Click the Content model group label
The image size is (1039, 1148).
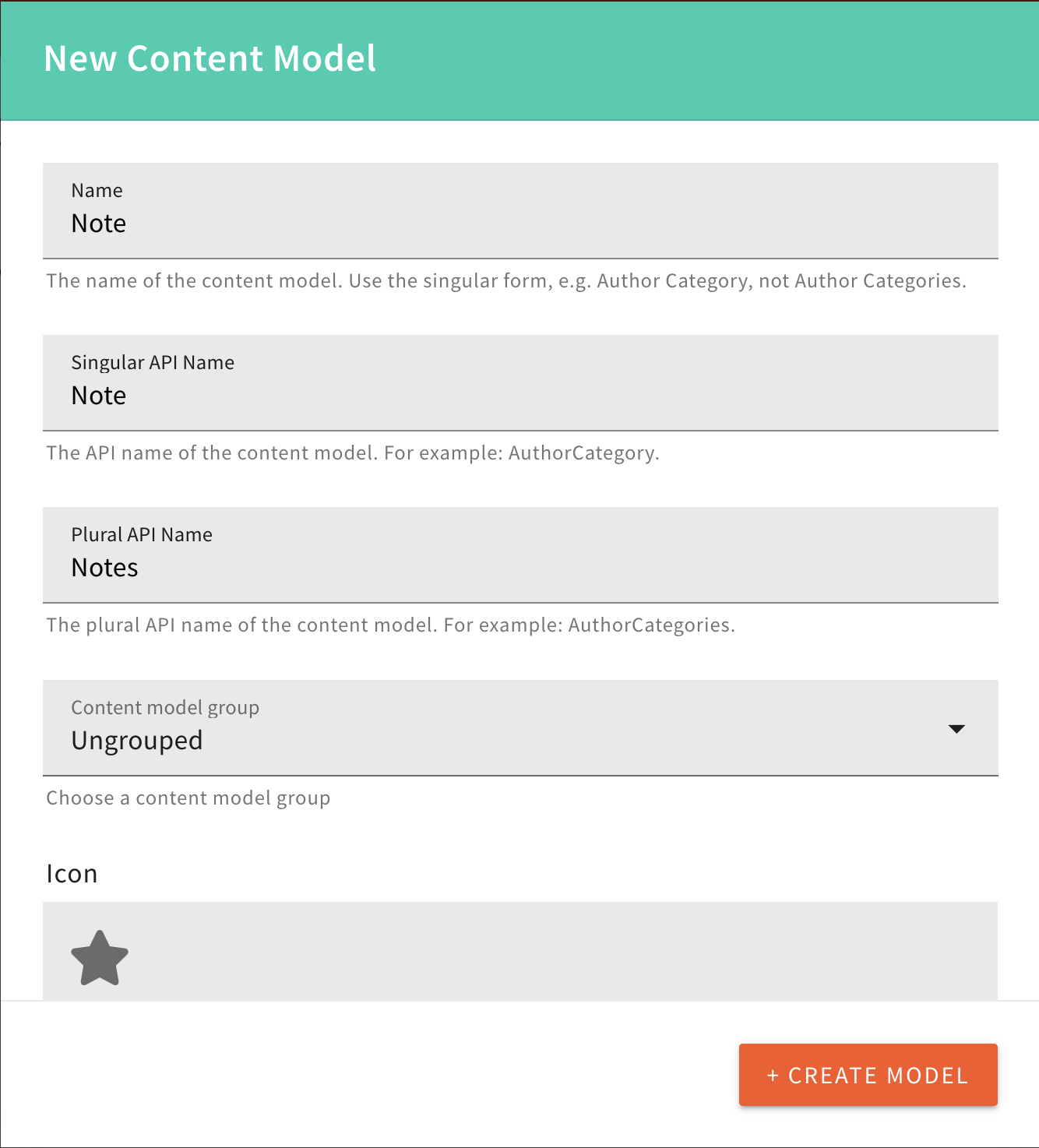point(166,707)
